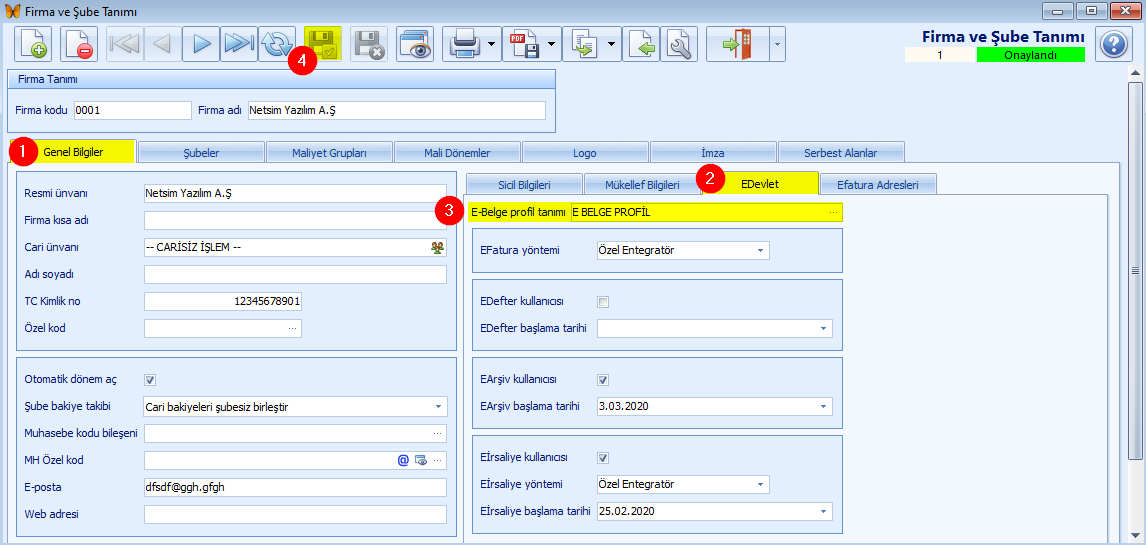The height and width of the screenshot is (545, 1146).
Task: Click into the Adı soyadı field
Action: [x=295, y=275]
